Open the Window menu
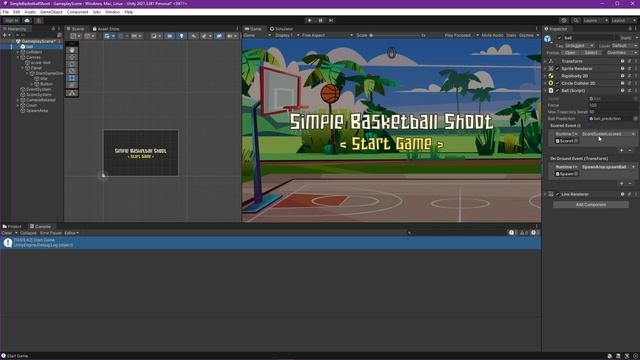The width and height of the screenshot is (640, 360). coord(113,12)
